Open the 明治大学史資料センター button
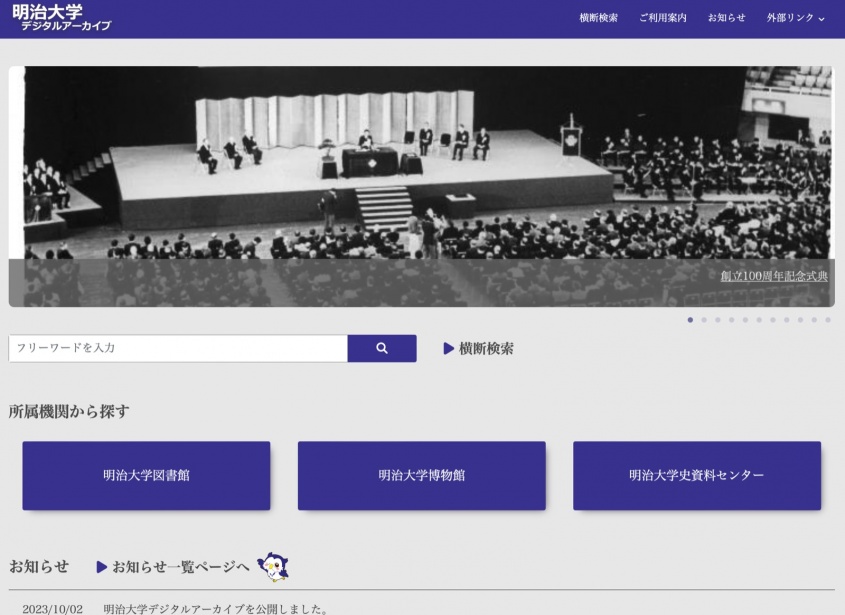 tap(697, 475)
